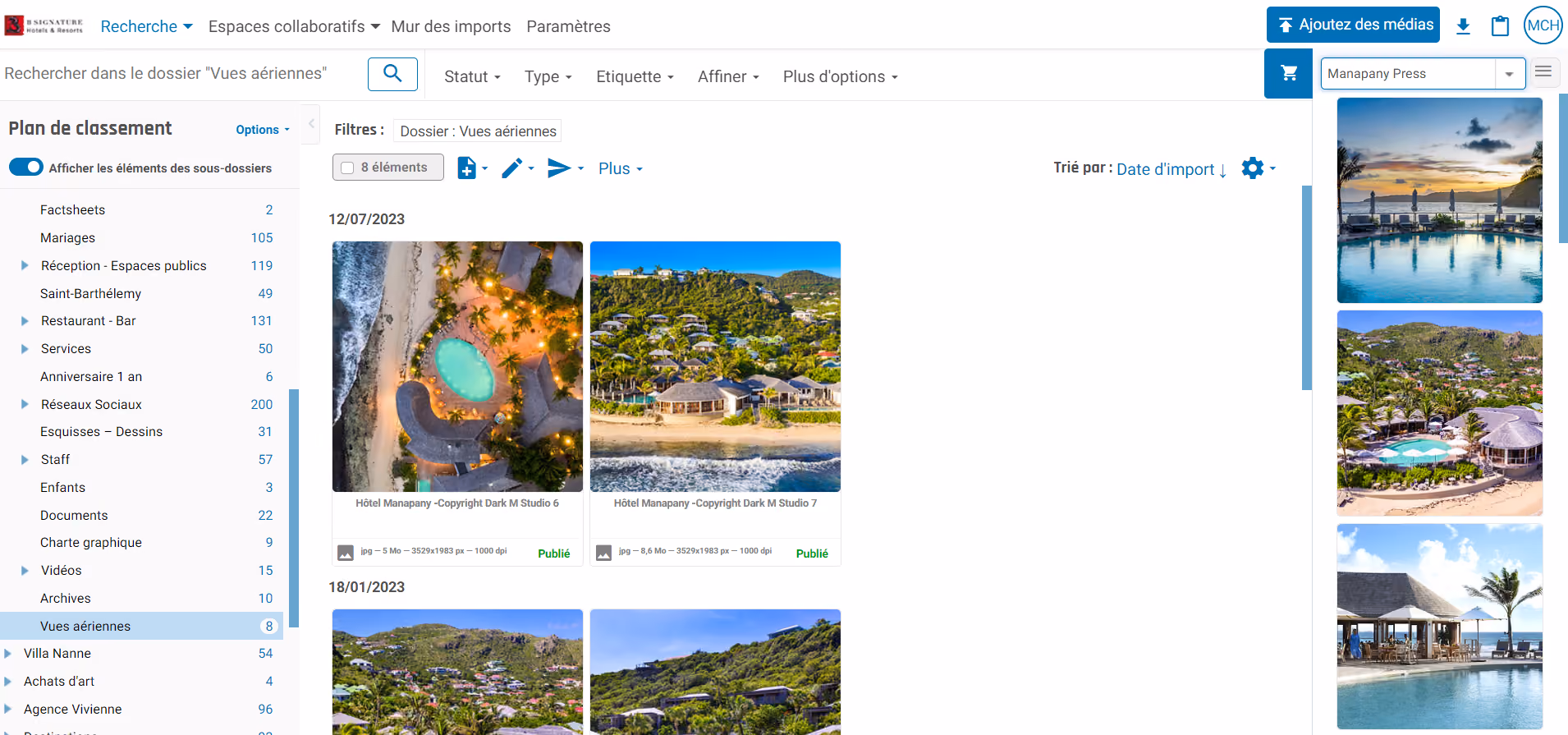Viewport: 1568px width, 735px height.
Task: Expand the Staff folder
Action: [x=25, y=459]
